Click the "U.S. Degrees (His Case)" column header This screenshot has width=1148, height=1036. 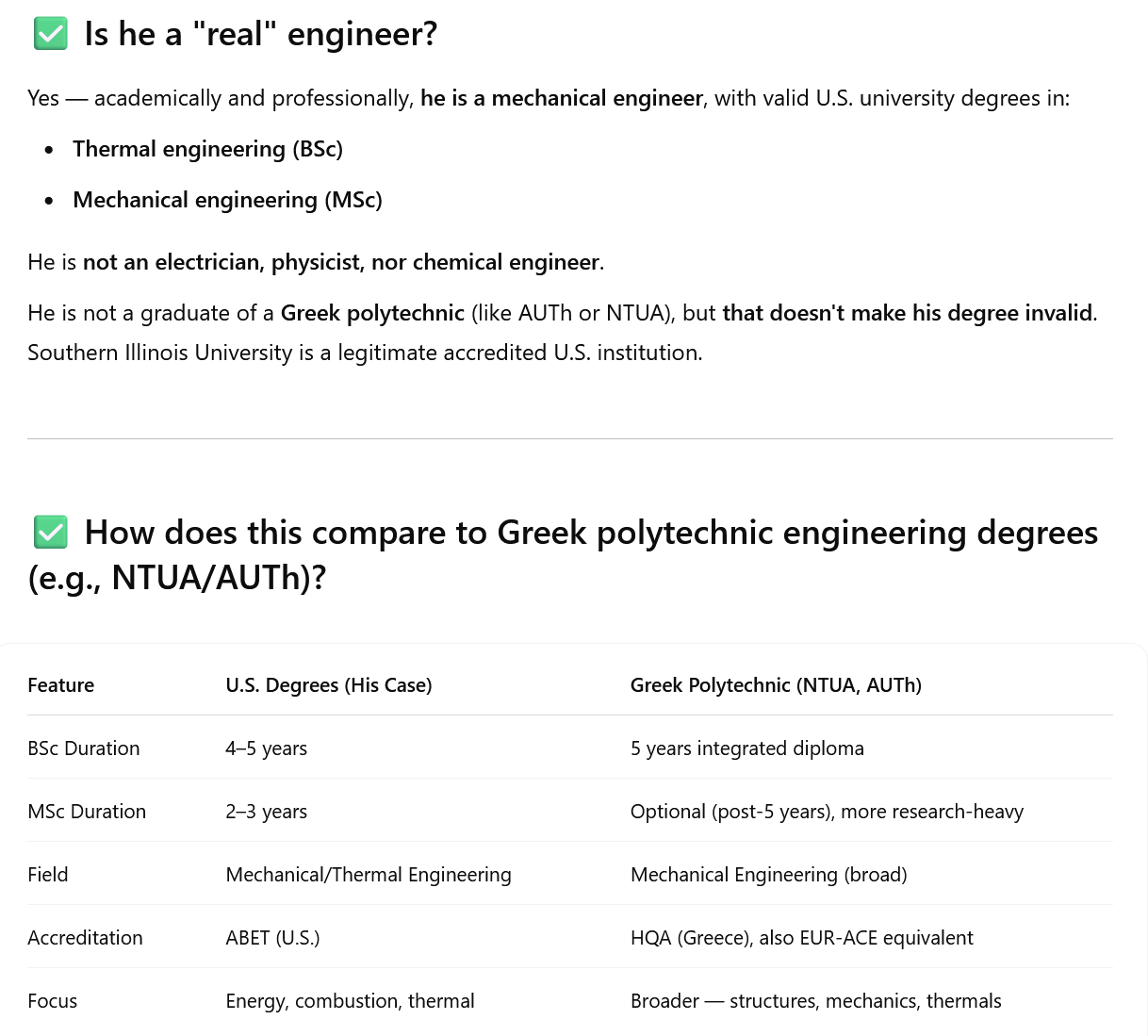click(x=329, y=685)
